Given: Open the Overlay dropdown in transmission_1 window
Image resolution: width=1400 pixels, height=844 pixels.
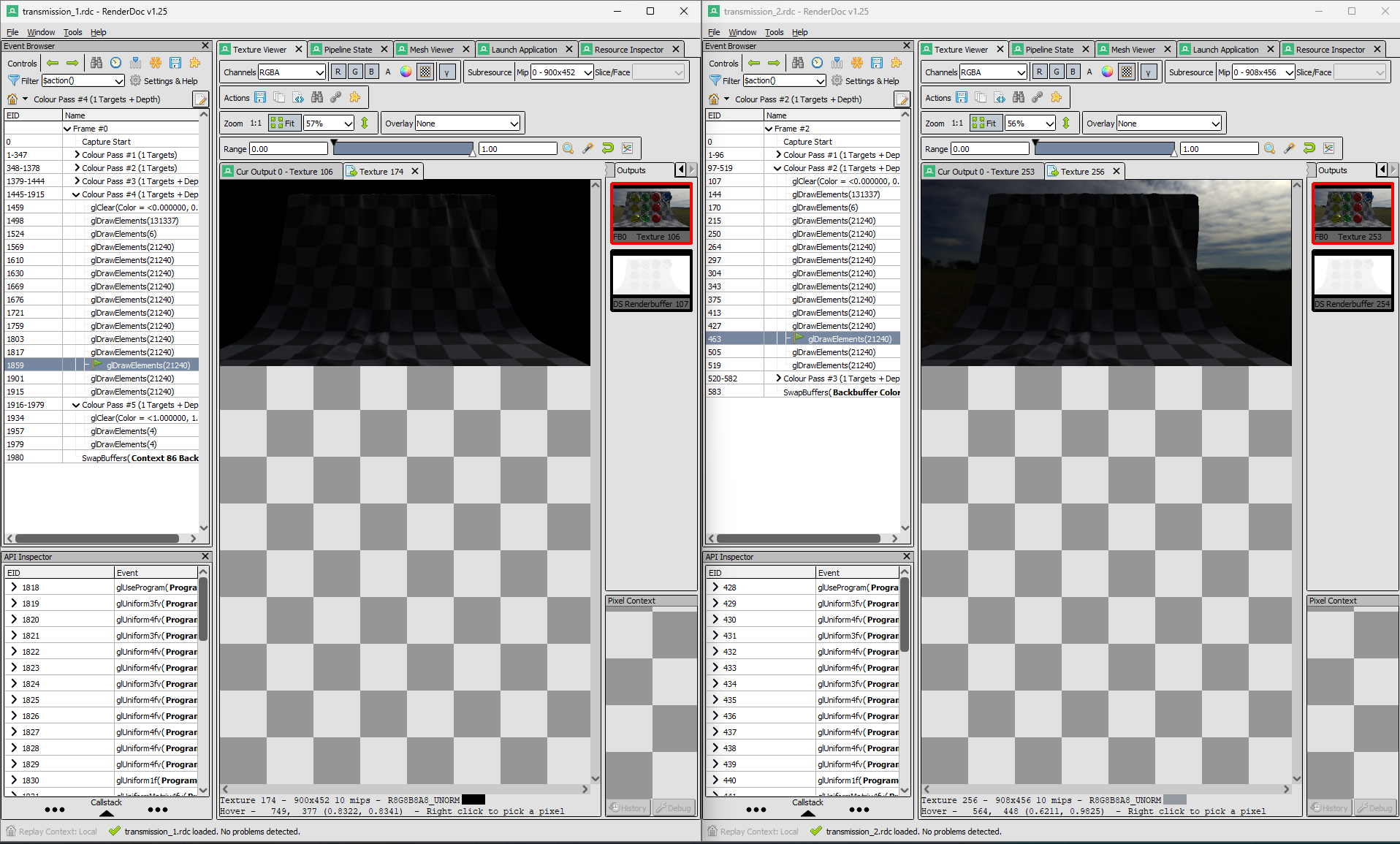Looking at the screenshot, I should [467, 123].
